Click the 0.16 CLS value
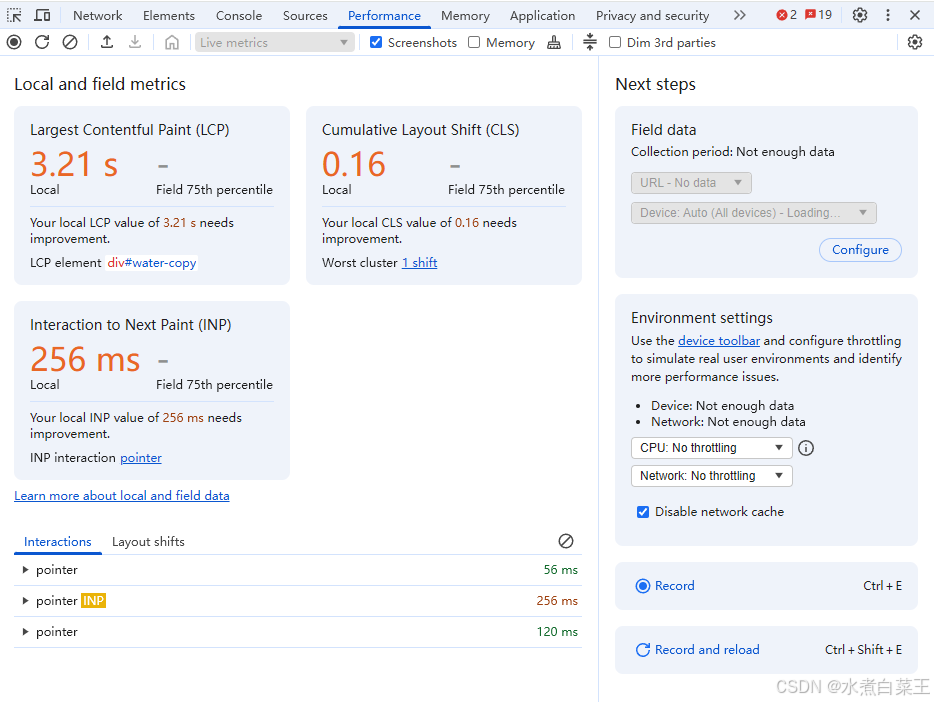Image resolution: width=934 pixels, height=702 pixels. coord(354,164)
